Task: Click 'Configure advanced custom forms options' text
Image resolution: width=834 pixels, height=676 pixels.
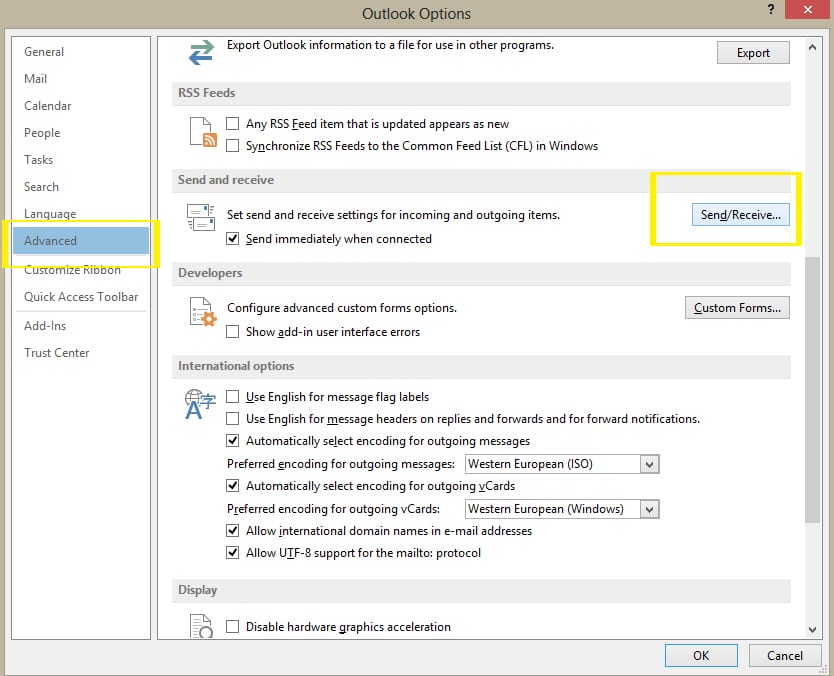Action: (x=342, y=308)
